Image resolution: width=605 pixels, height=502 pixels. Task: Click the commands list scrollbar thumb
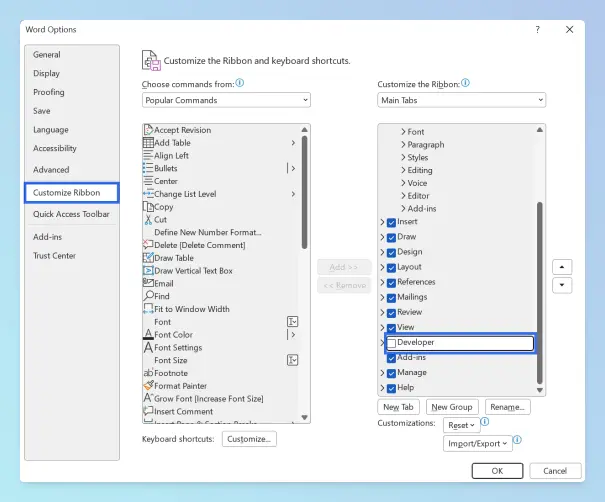304,192
